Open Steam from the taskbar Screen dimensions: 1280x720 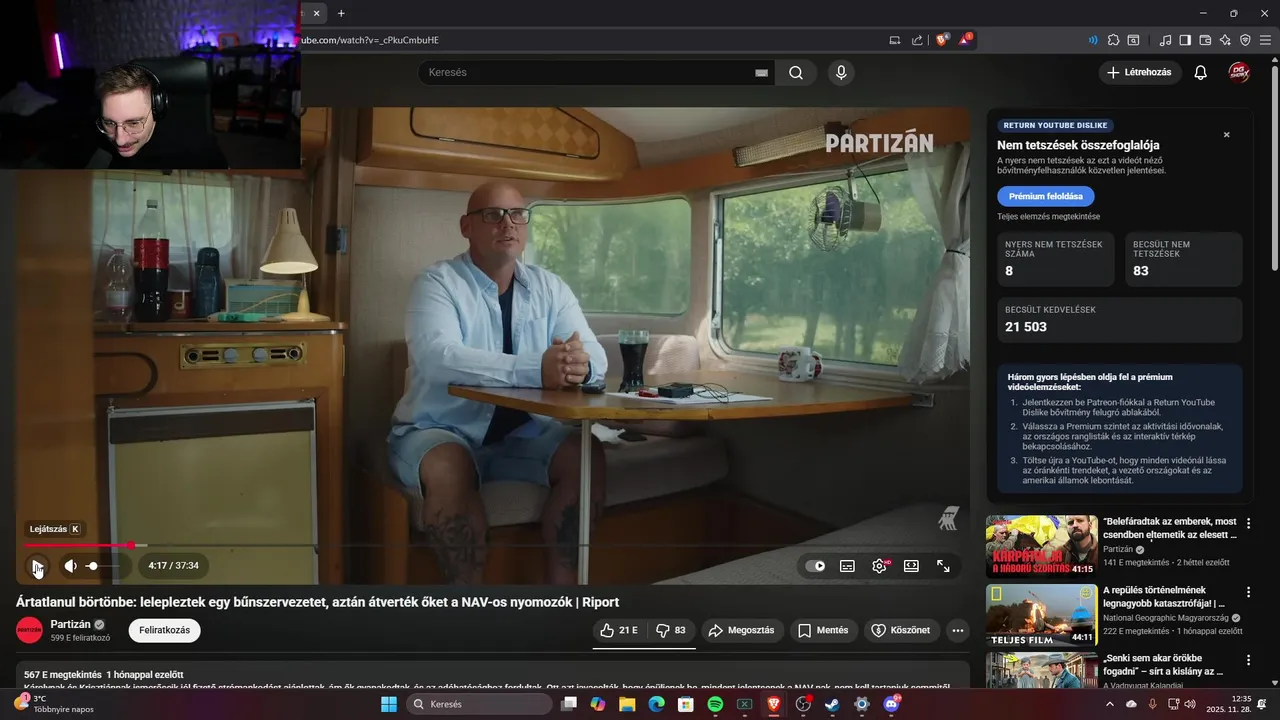click(832, 704)
